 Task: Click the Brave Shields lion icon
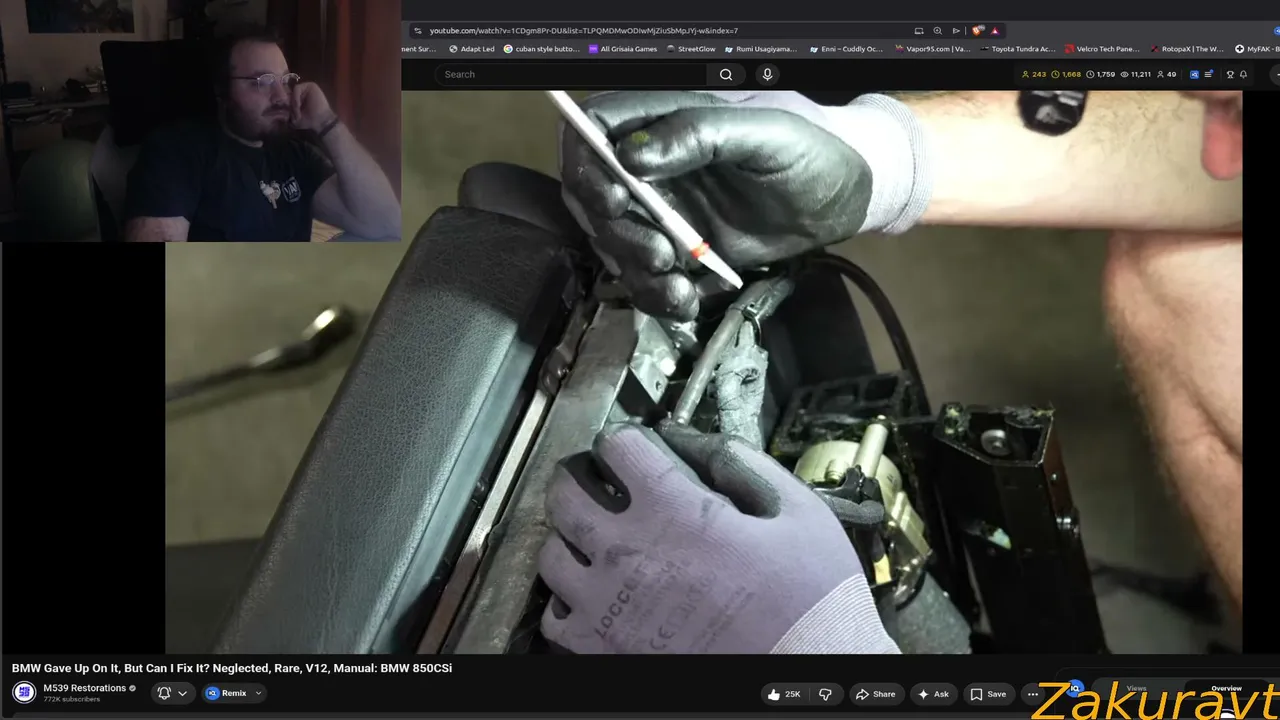(x=978, y=30)
